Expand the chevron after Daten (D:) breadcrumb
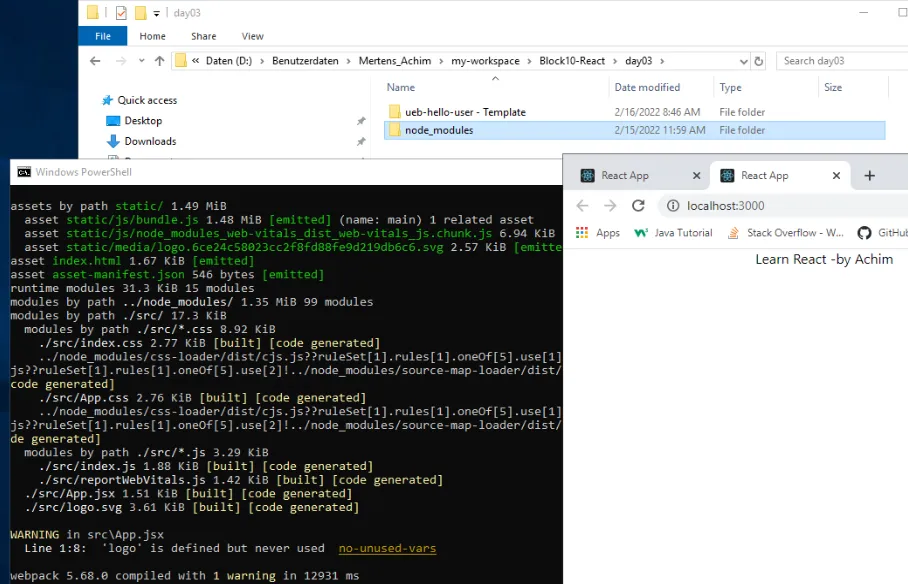This screenshot has height=584, width=908. tap(262, 61)
